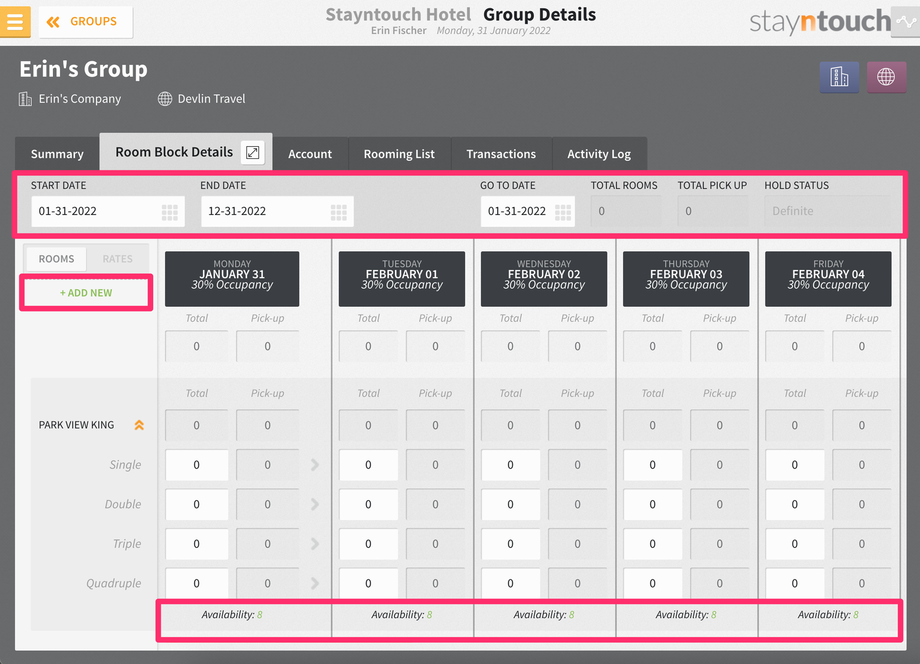The width and height of the screenshot is (920, 664).
Task: Click Erin's Company label
Action: pos(80,99)
